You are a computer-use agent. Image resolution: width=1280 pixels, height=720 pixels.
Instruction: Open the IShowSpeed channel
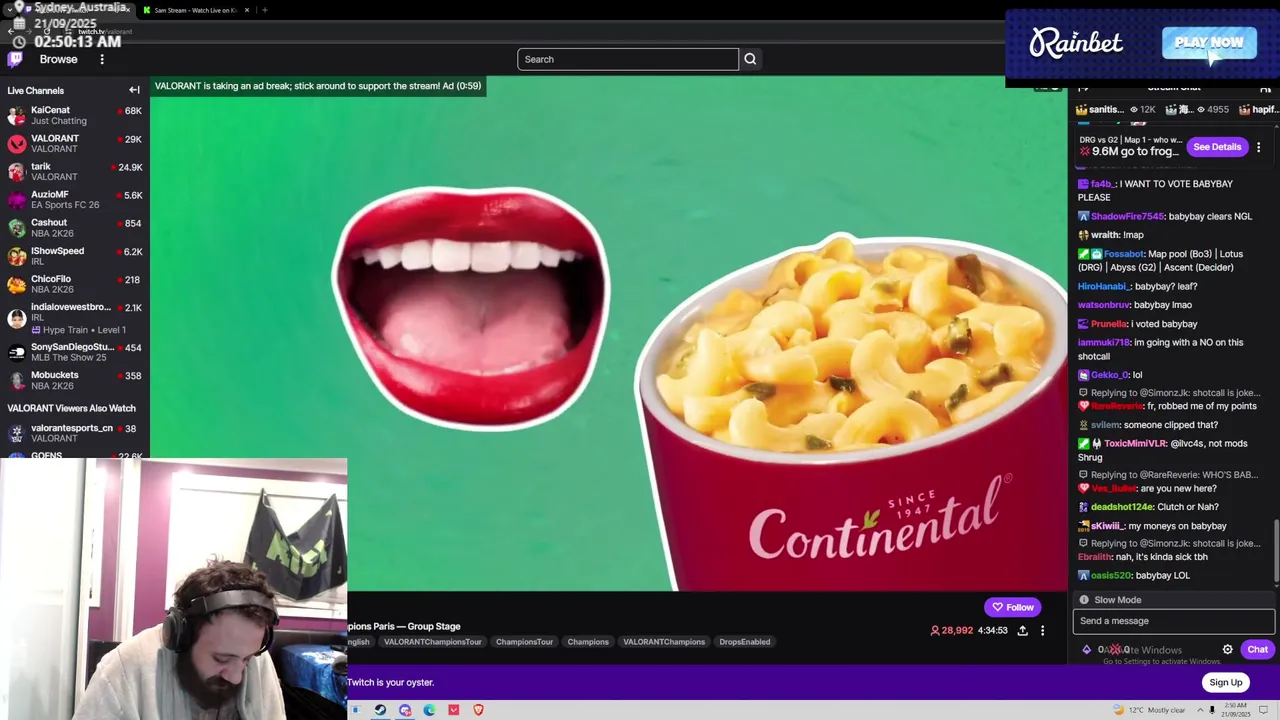(75, 256)
